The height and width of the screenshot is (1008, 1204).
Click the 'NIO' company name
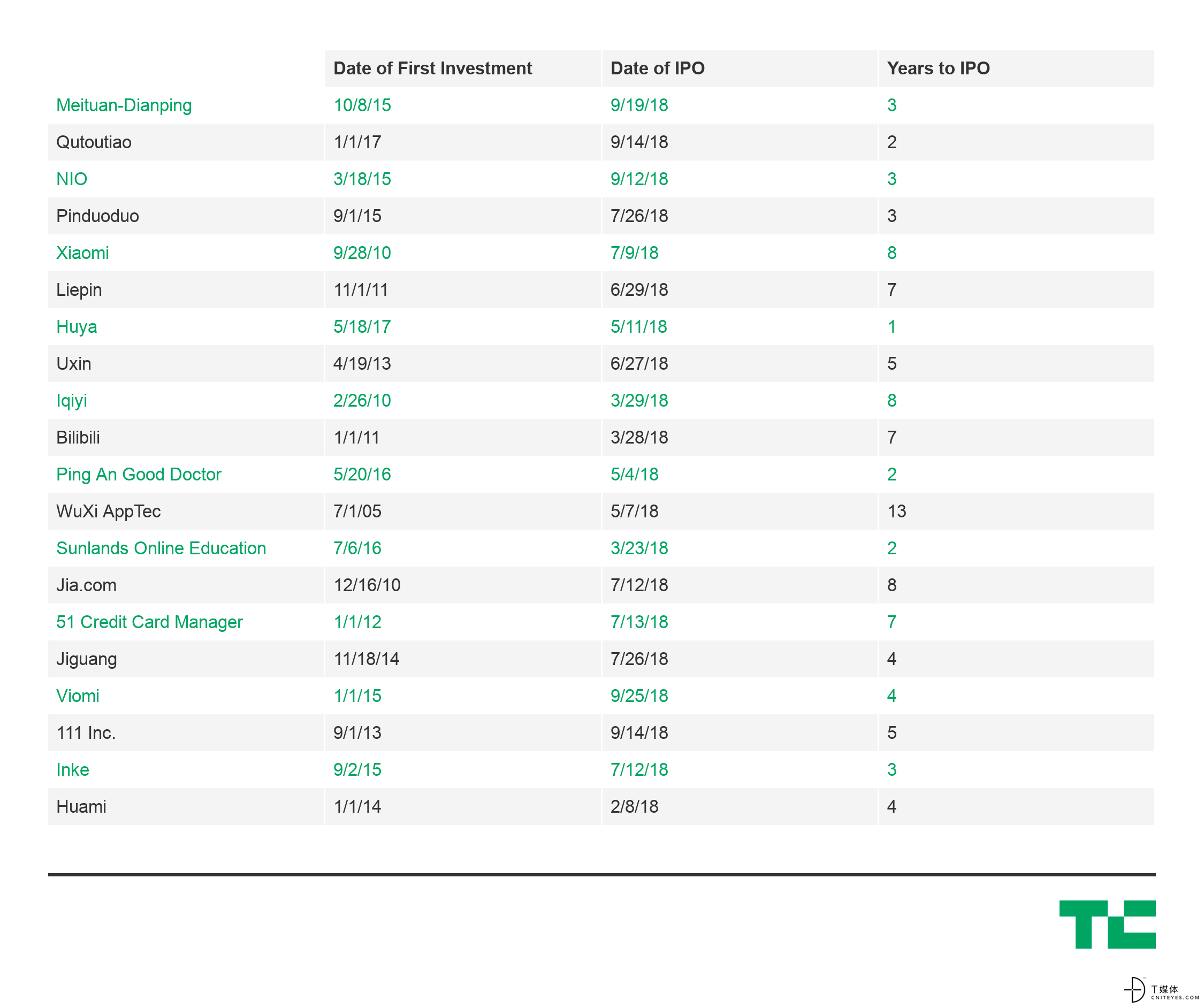(x=72, y=179)
